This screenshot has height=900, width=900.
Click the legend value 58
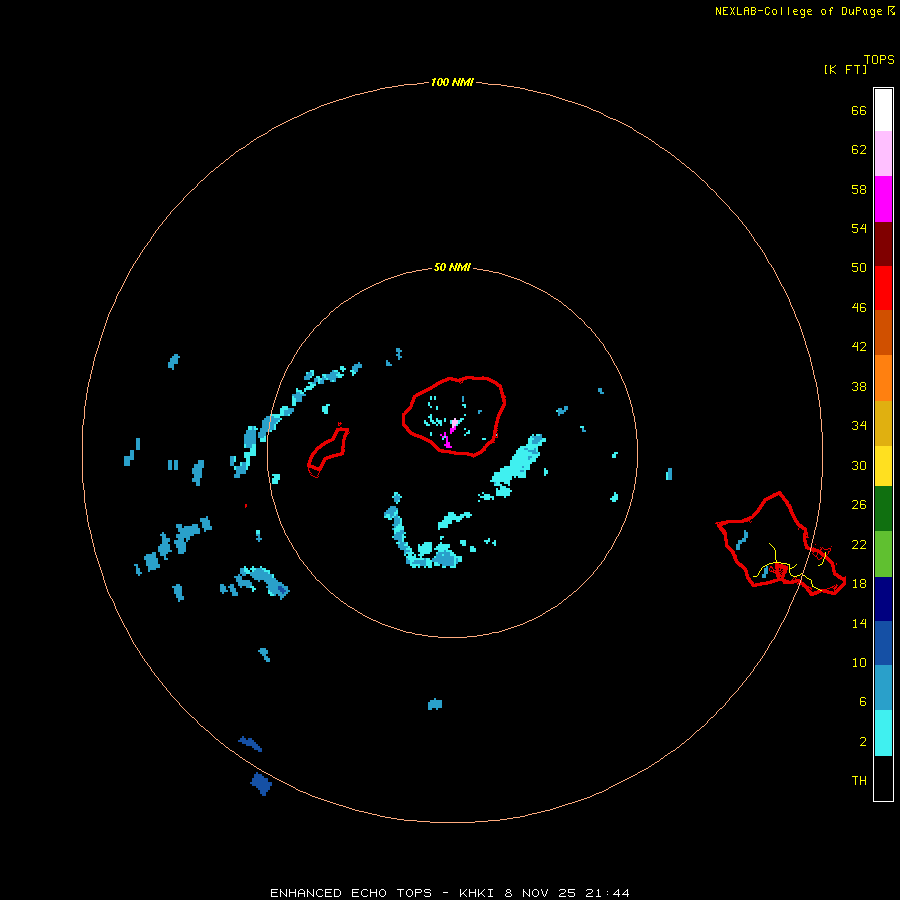[x=859, y=189]
